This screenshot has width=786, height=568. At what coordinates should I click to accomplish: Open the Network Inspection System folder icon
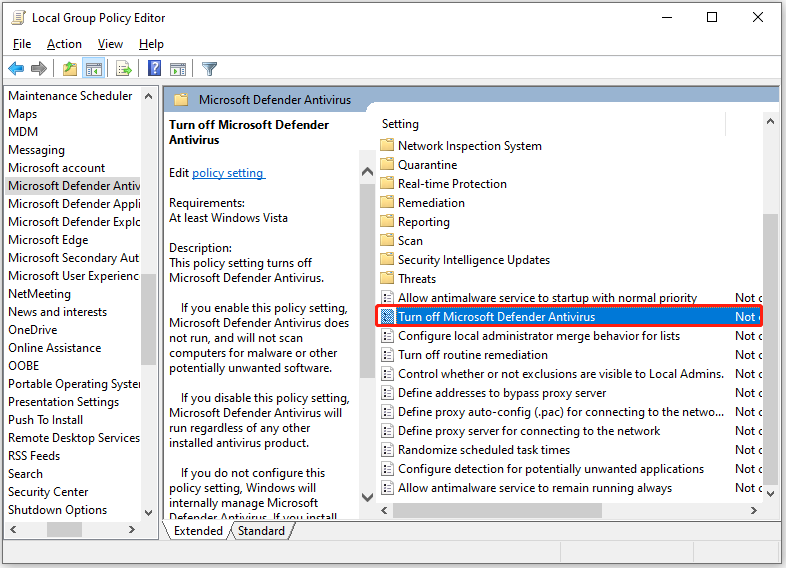pyautogui.click(x=386, y=145)
